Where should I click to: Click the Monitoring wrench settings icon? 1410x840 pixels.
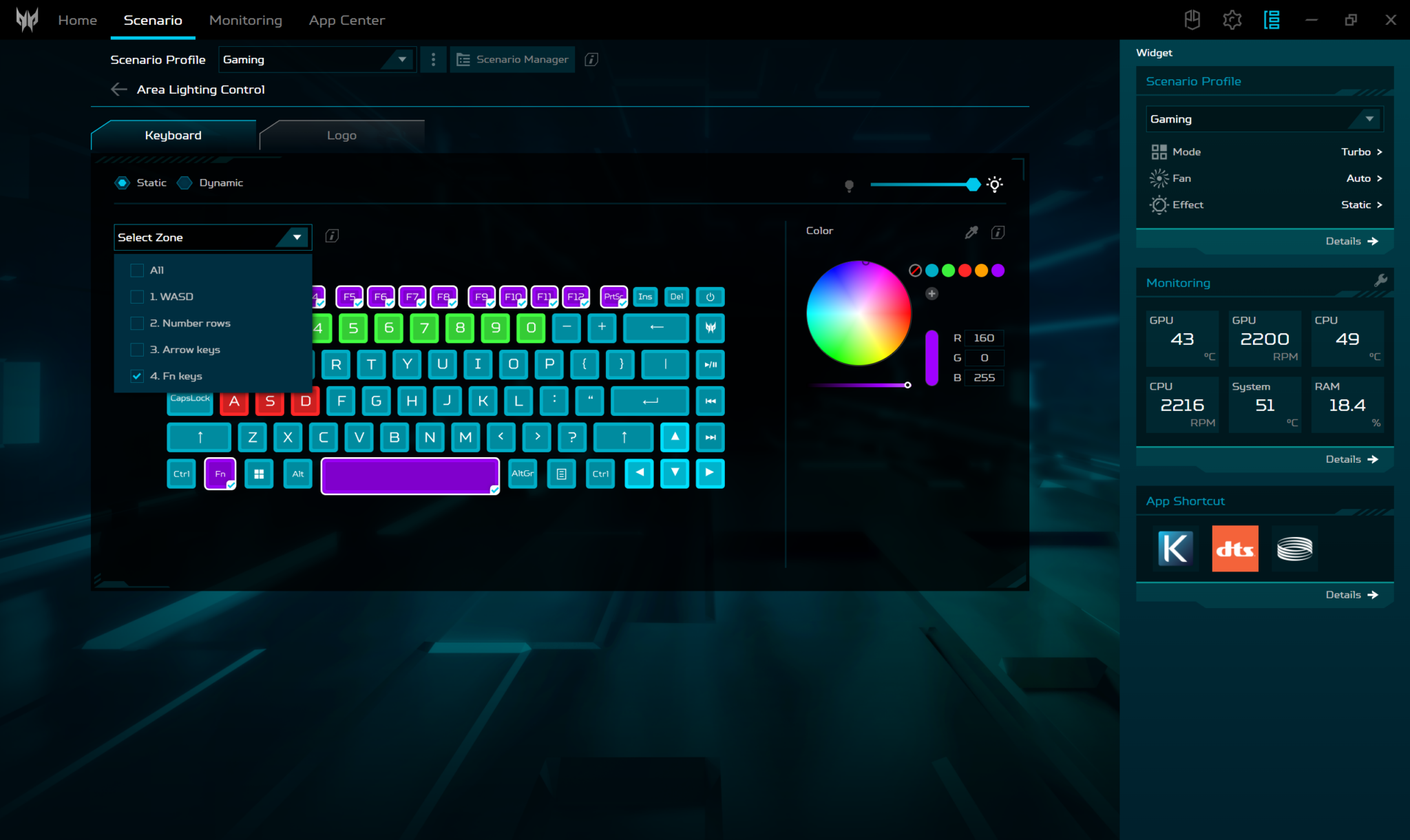pyautogui.click(x=1380, y=280)
